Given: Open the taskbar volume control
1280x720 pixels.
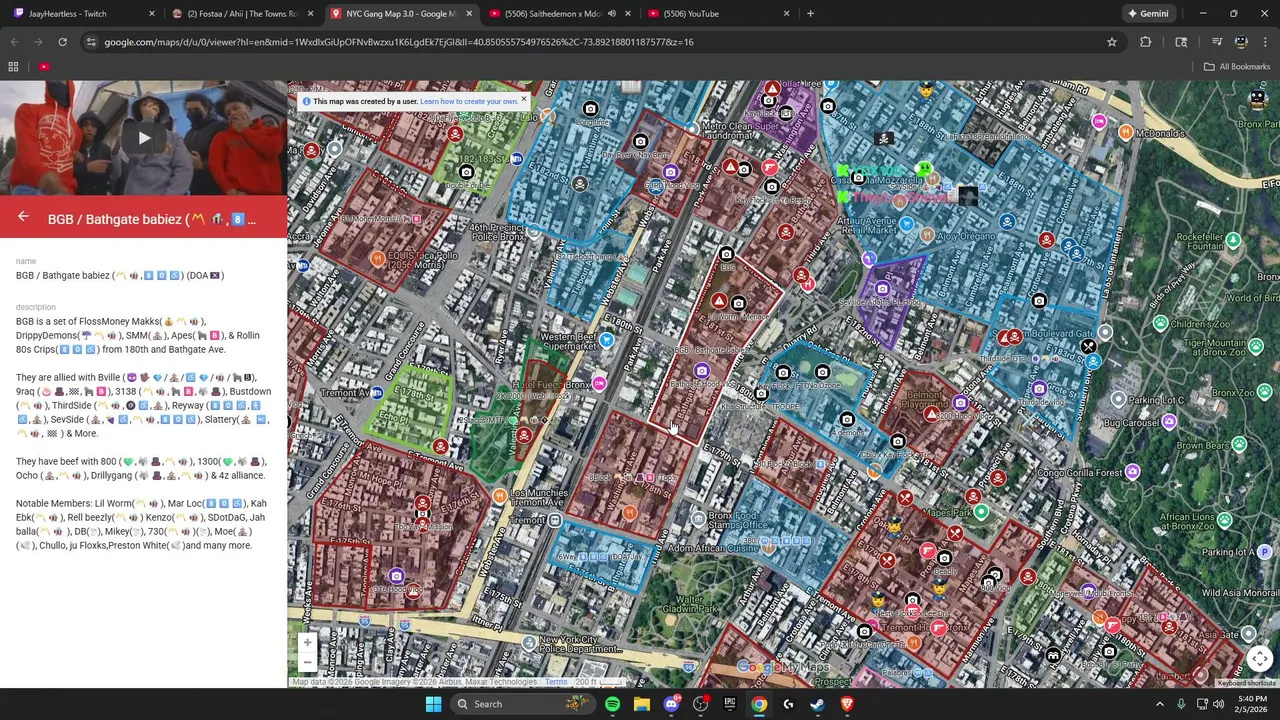Looking at the screenshot, I should pyautogui.click(x=1218, y=704).
